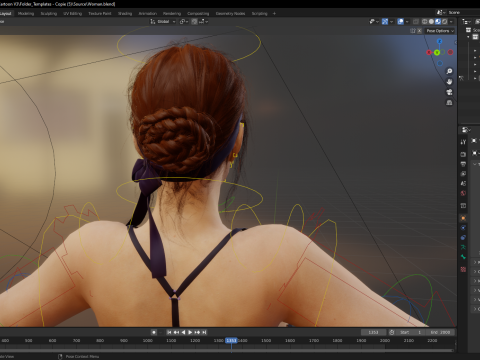Switch to Texture Paint workspace tab
The width and height of the screenshot is (480, 360).
pyautogui.click(x=100, y=14)
